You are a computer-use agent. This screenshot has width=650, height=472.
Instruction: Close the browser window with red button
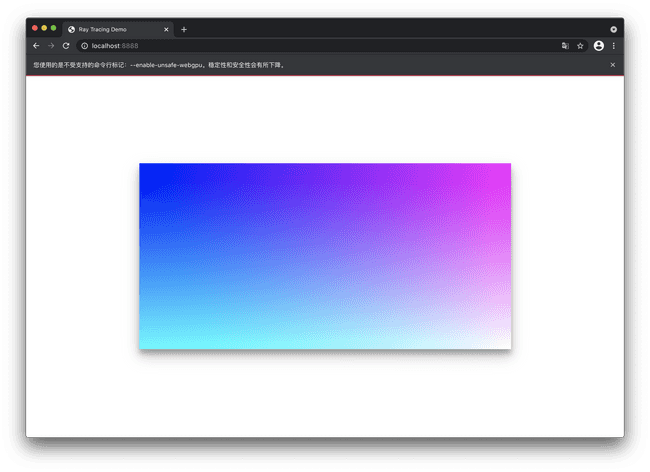(x=35, y=27)
